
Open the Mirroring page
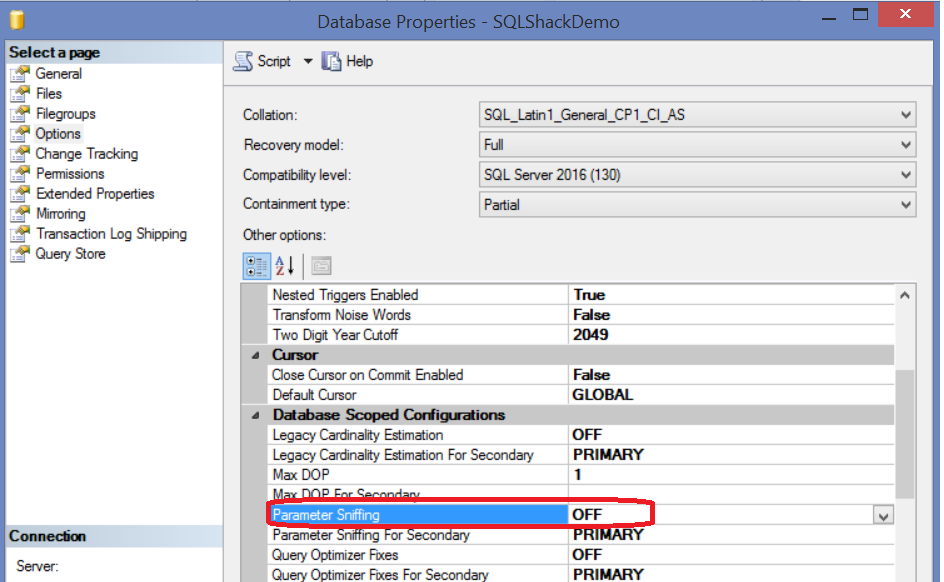pyautogui.click(x=61, y=213)
